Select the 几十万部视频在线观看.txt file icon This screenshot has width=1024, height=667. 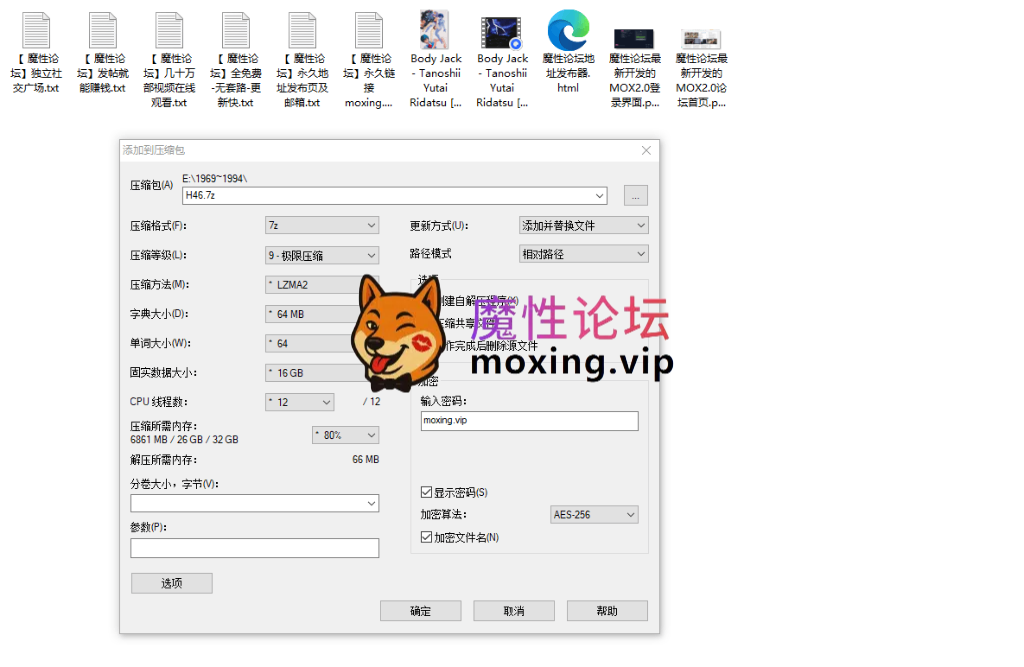tap(169, 30)
